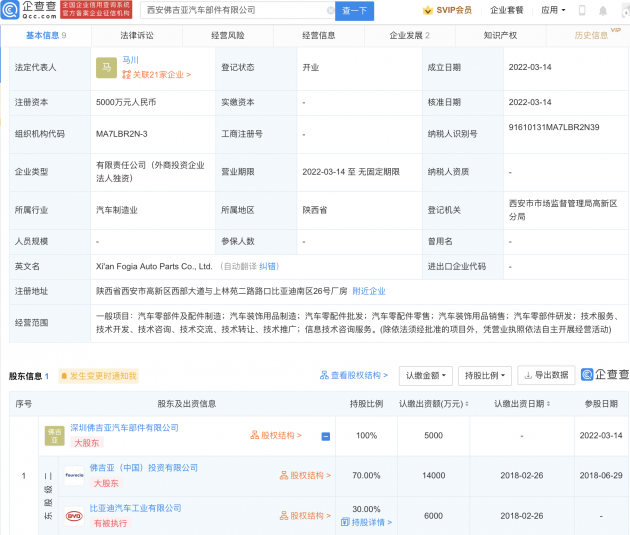The image size is (630, 535).
Task: Click 发生变更时通知我 notification button
Action: point(98,376)
